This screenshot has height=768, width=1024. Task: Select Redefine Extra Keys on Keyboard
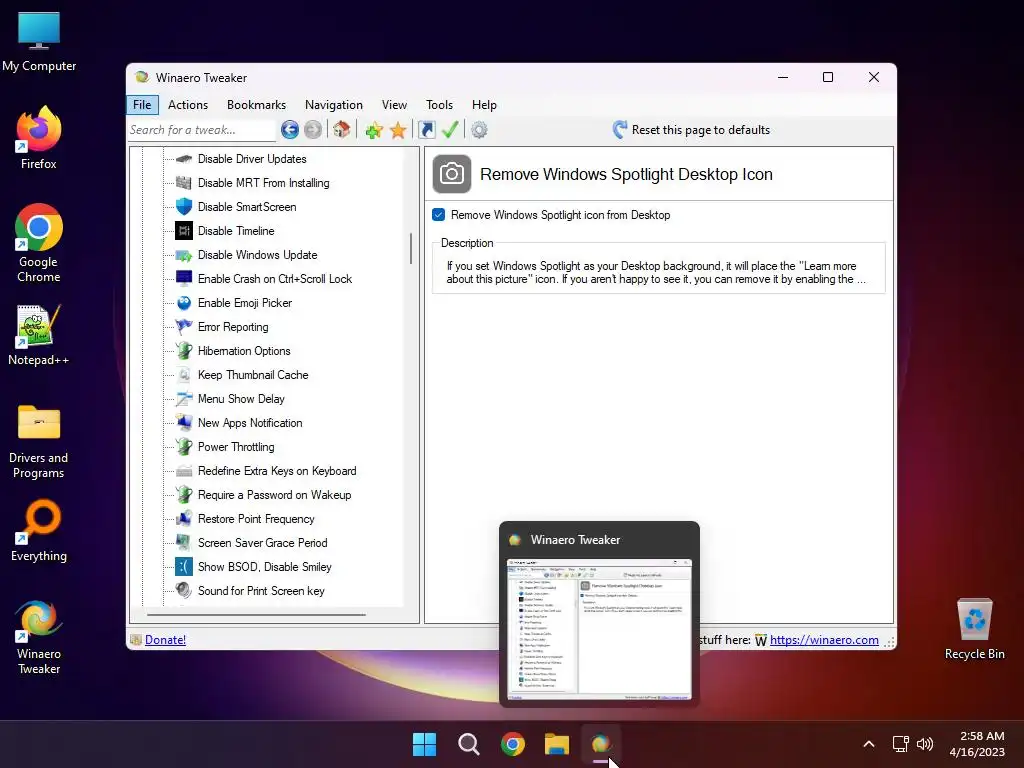277,471
